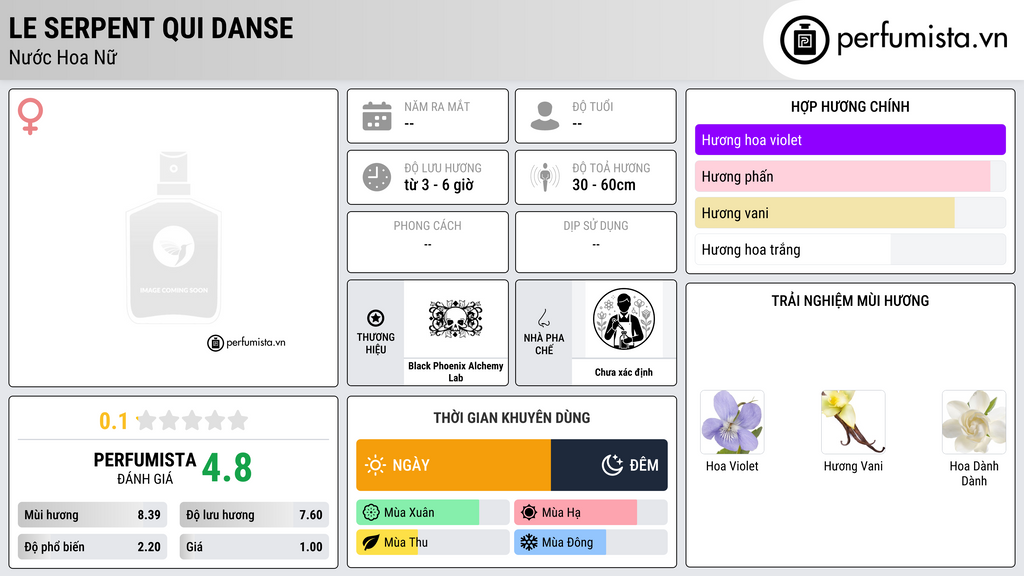Click the Hoa Dành Dành note label
This screenshot has height=576, width=1024.
(x=974, y=473)
